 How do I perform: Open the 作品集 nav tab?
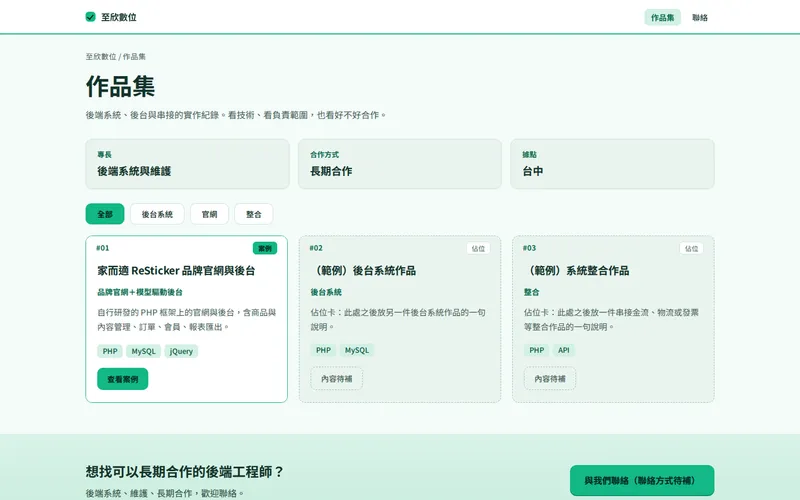coord(662,17)
